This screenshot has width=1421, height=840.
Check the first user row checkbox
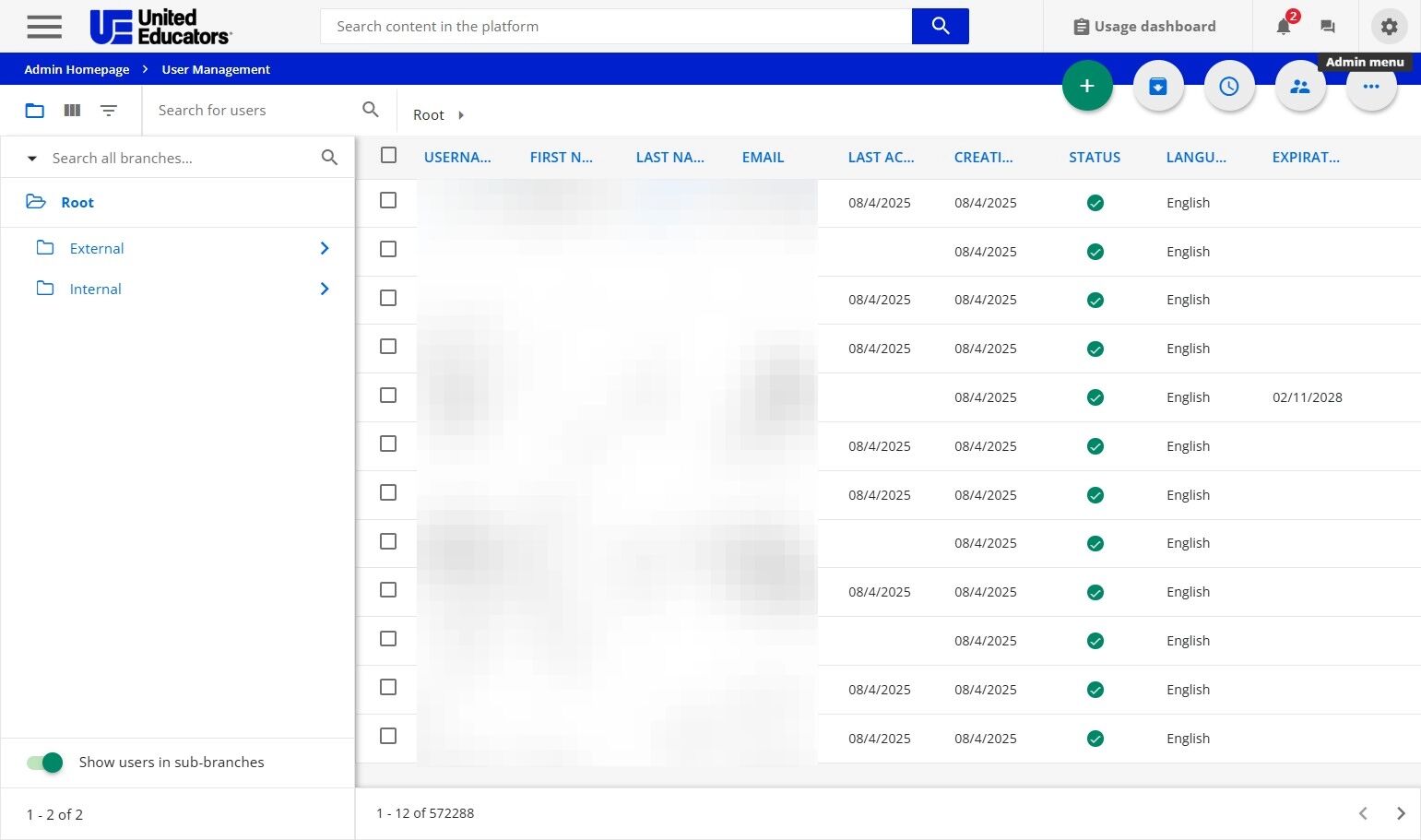388,200
